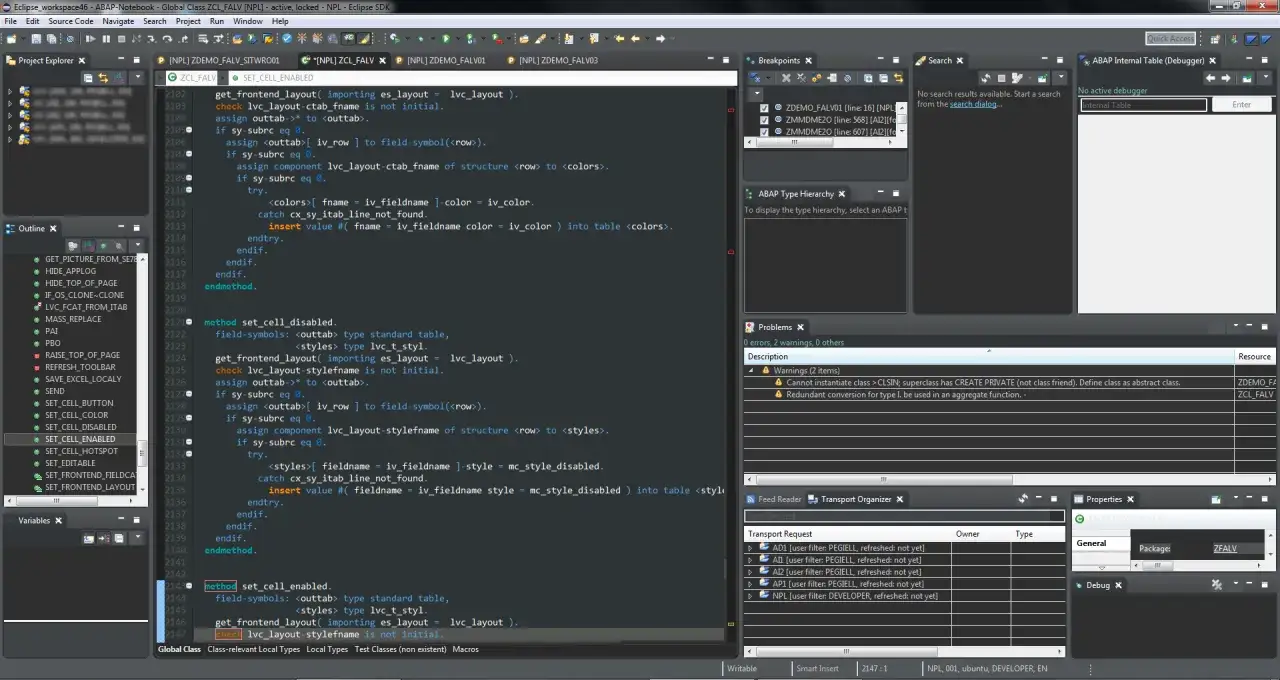1280x680 pixels.
Task: Click Collapse All icon in Project Explorer
Action: (88, 78)
